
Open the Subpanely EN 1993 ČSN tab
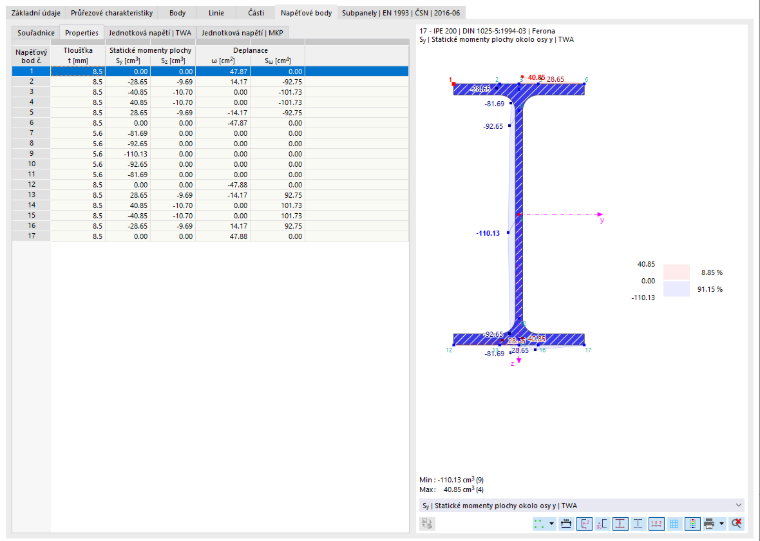401,13
